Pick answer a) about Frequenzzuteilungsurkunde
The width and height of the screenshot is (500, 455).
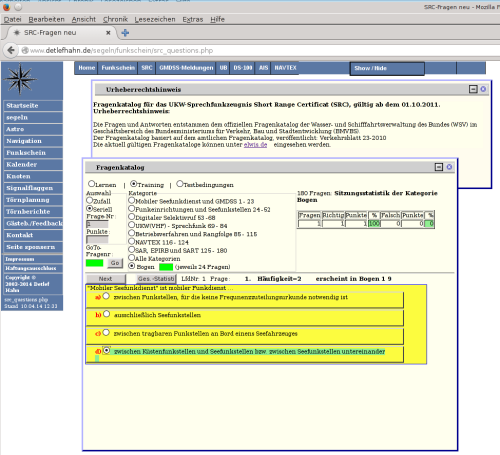(x=106, y=296)
